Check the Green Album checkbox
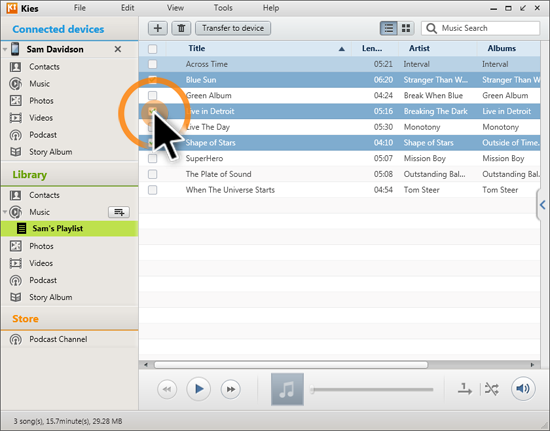The height and width of the screenshot is (431, 550). (153, 95)
